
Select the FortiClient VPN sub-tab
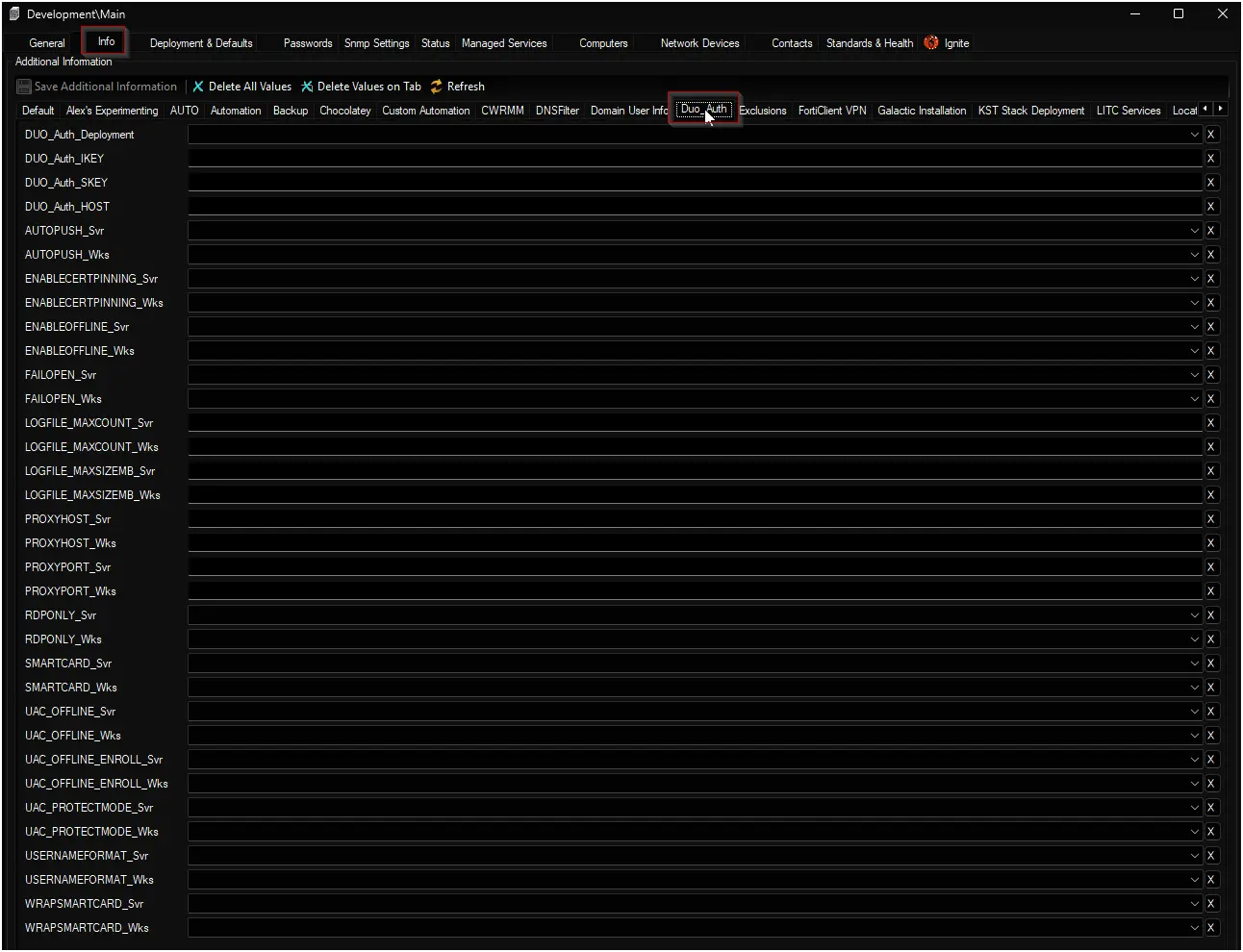click(x=832, y=111)
